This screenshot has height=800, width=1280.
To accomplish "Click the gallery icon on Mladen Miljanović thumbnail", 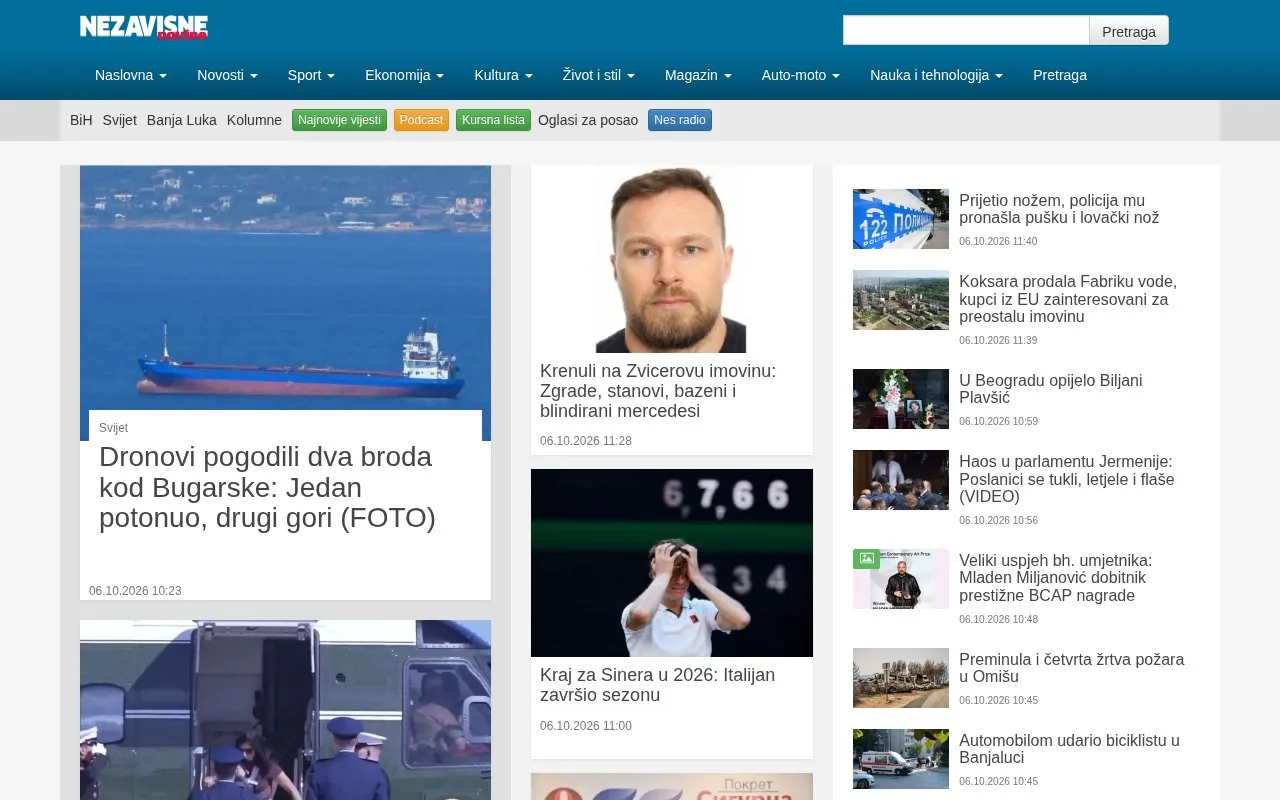I will tap(866, 558).
